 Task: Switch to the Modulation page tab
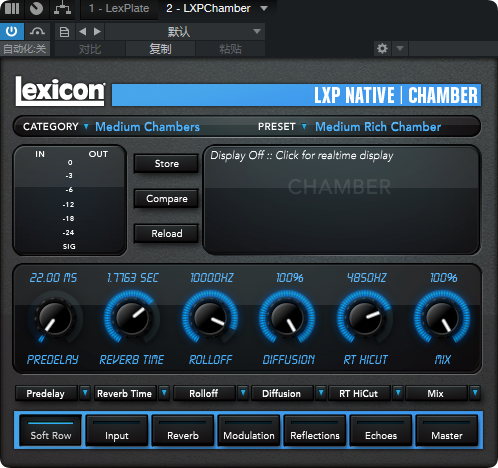tap(249, 430)
